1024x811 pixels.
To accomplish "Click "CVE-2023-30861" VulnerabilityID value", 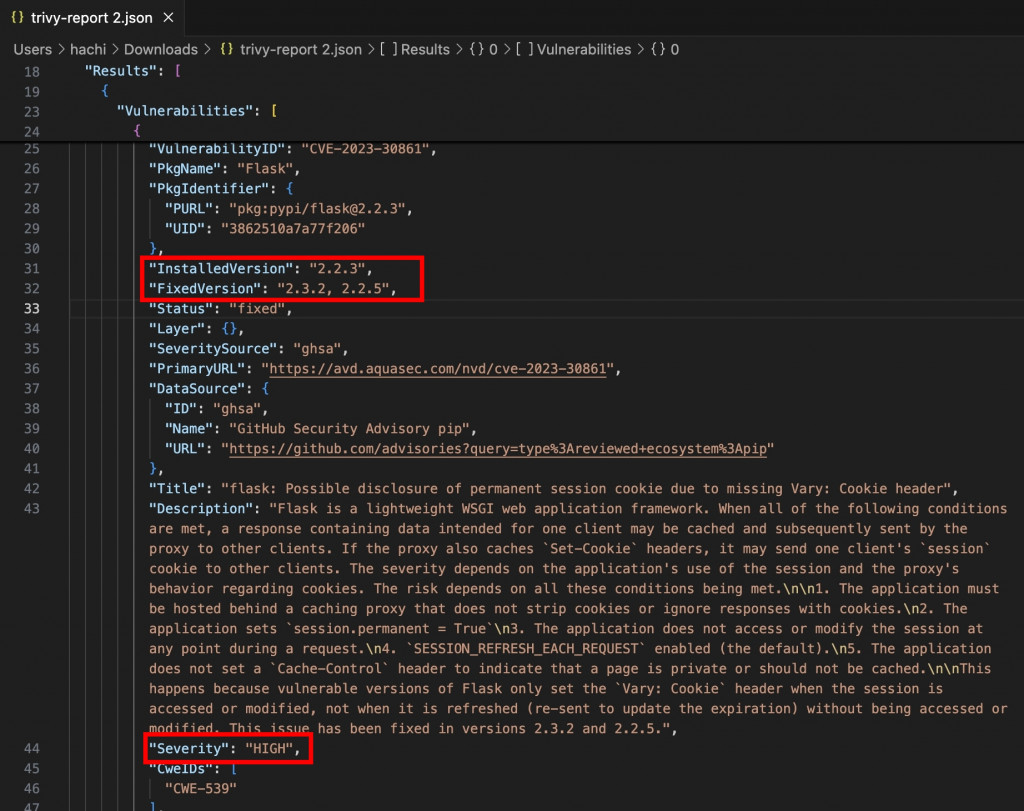I will coord(365,149).
